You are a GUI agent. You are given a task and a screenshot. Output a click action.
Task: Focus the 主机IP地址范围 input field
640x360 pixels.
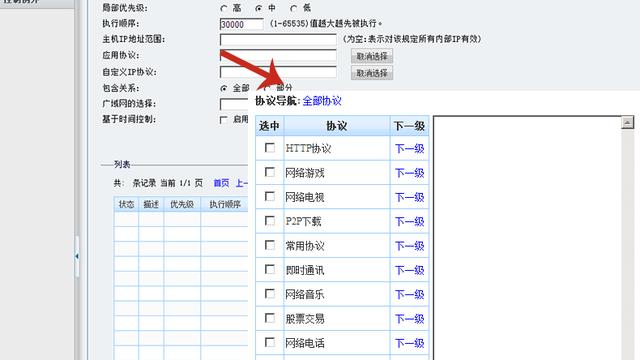(278, 40)
